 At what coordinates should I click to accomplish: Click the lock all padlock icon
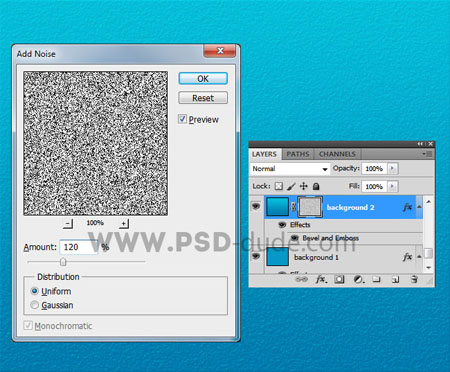tap(316, 186)
